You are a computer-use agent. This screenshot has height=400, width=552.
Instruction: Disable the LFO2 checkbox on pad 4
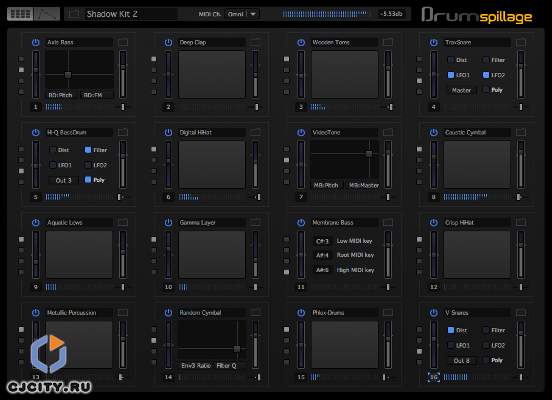coord(486,75)
